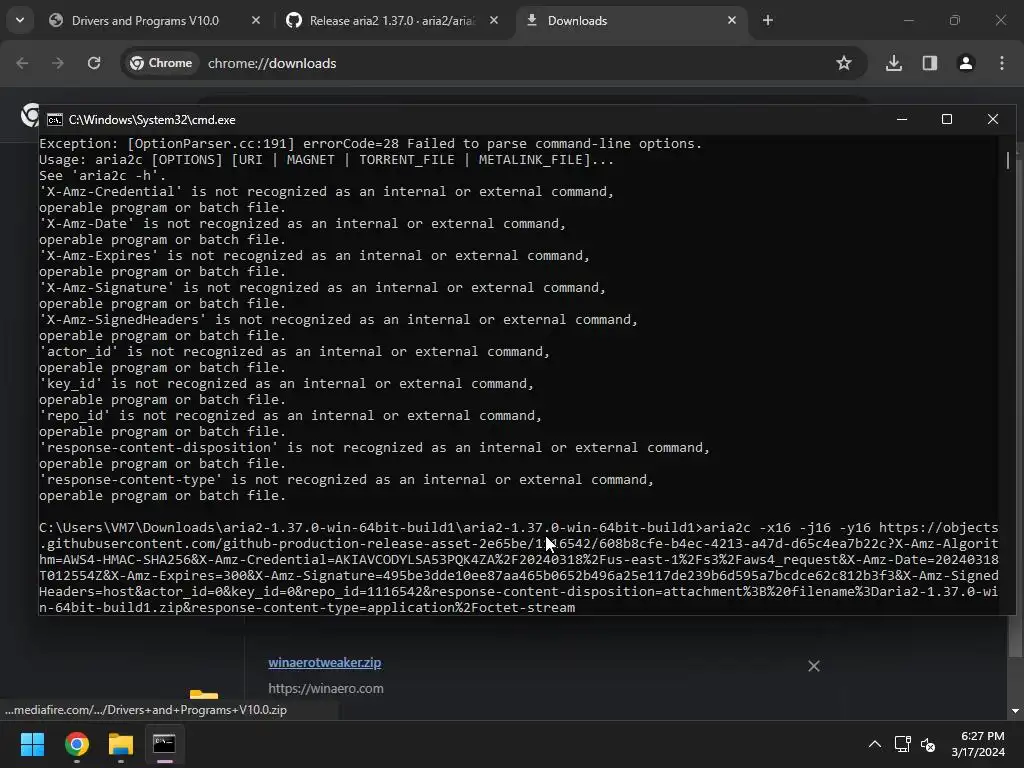Minimize the Chrome browser window

coord(908,20)
